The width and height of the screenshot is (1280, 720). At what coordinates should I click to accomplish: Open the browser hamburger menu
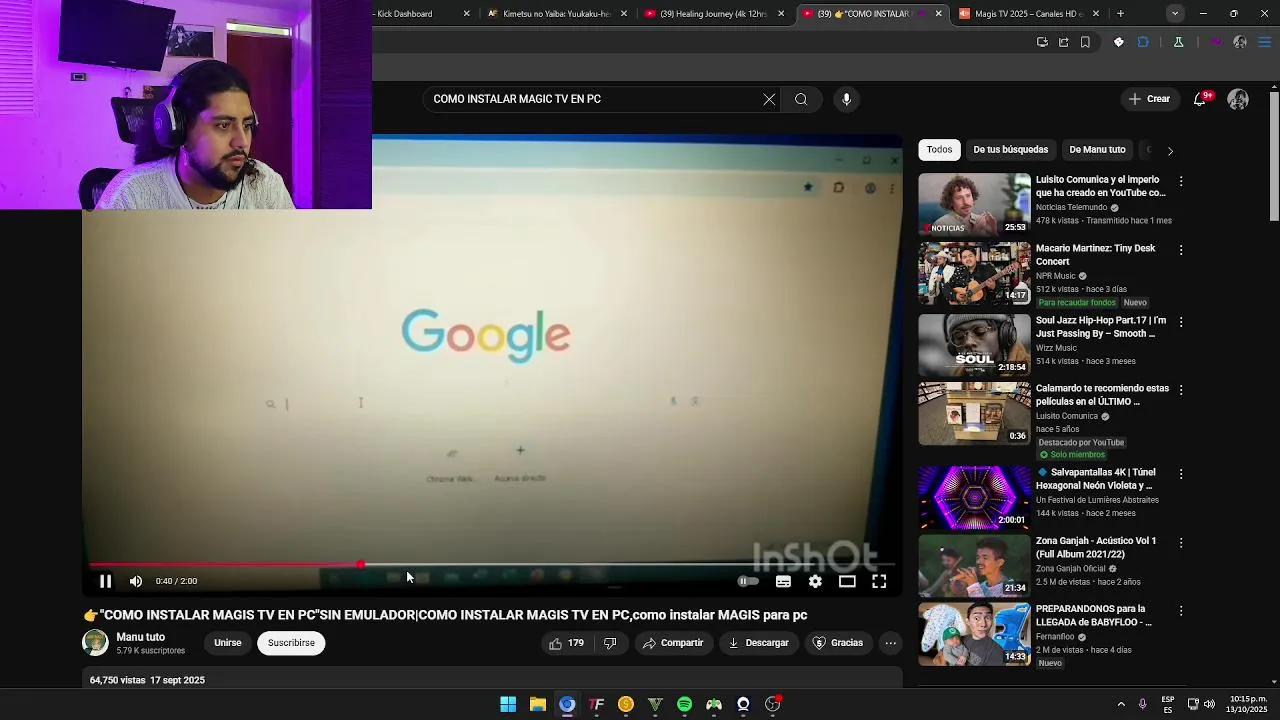tap(1264, 42)
